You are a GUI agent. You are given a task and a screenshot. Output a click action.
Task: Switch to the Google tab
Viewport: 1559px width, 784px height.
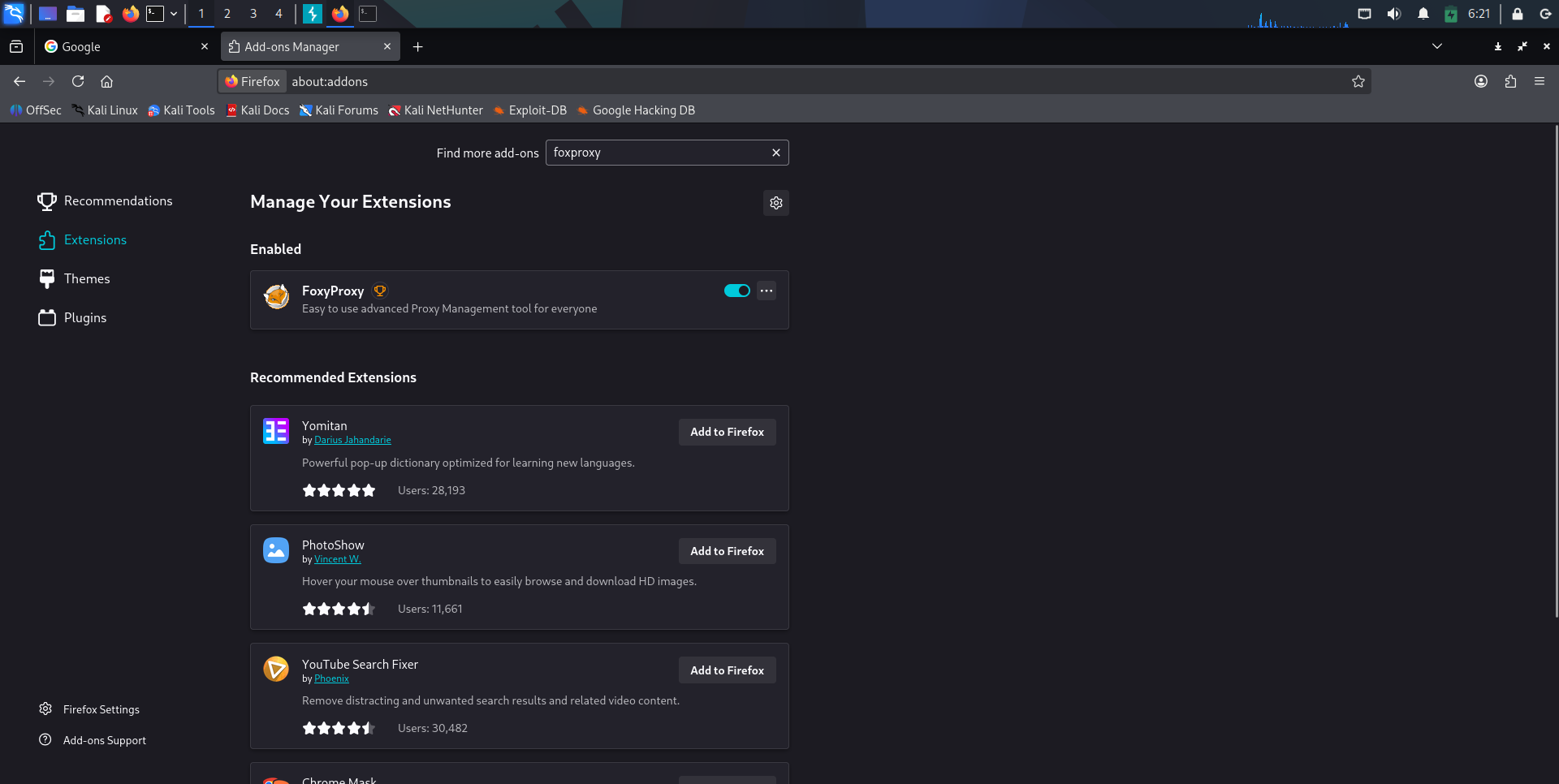[x=127, y=46]
